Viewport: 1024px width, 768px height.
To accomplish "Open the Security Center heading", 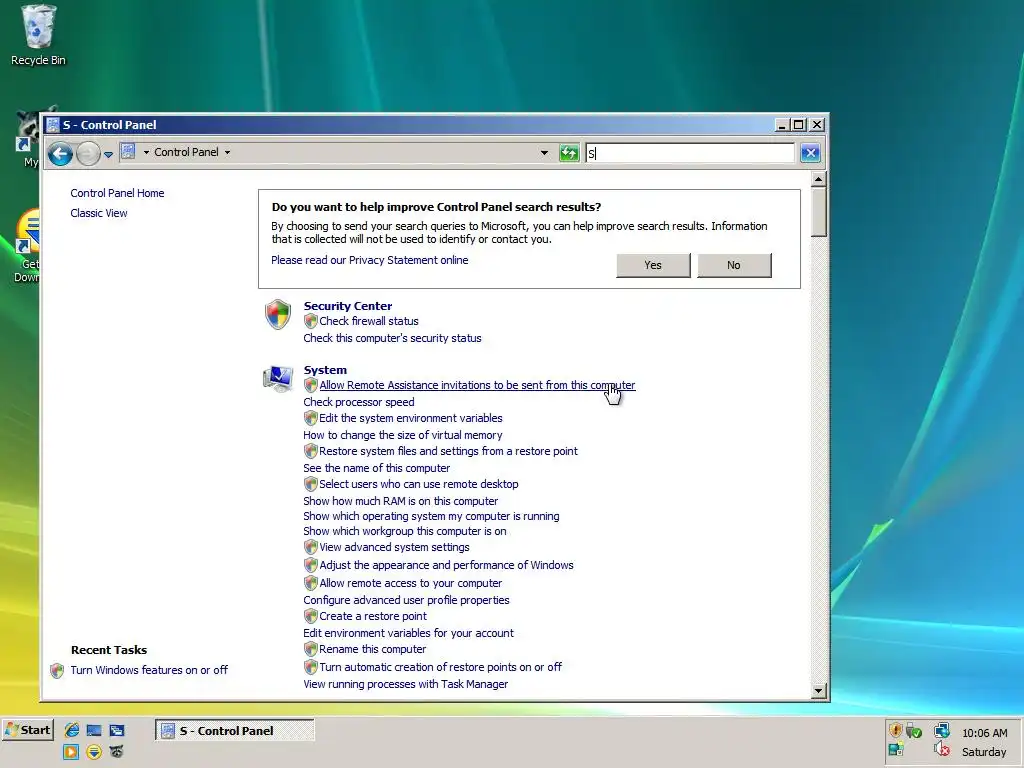I will coord(347,306).
